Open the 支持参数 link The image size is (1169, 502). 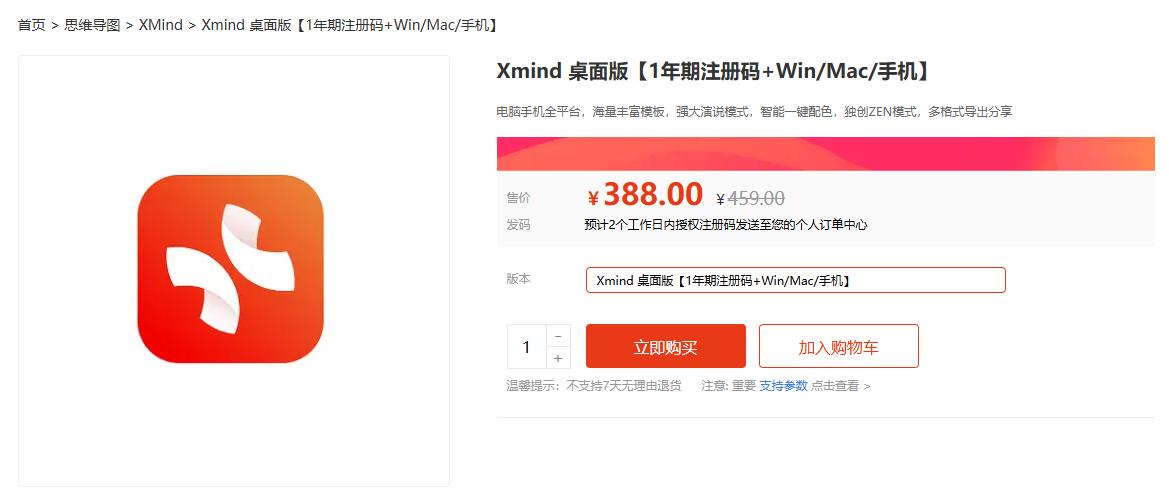(x=783, y=386)
